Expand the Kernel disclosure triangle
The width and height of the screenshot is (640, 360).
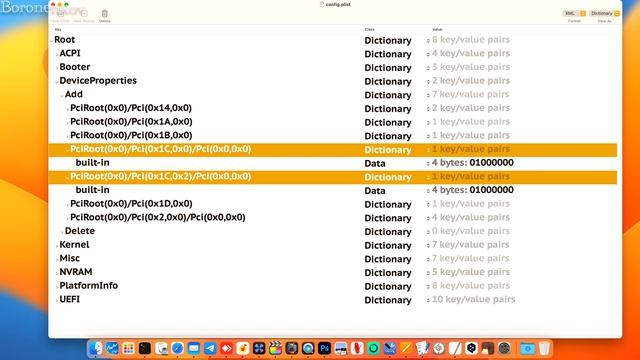[57, 245]
